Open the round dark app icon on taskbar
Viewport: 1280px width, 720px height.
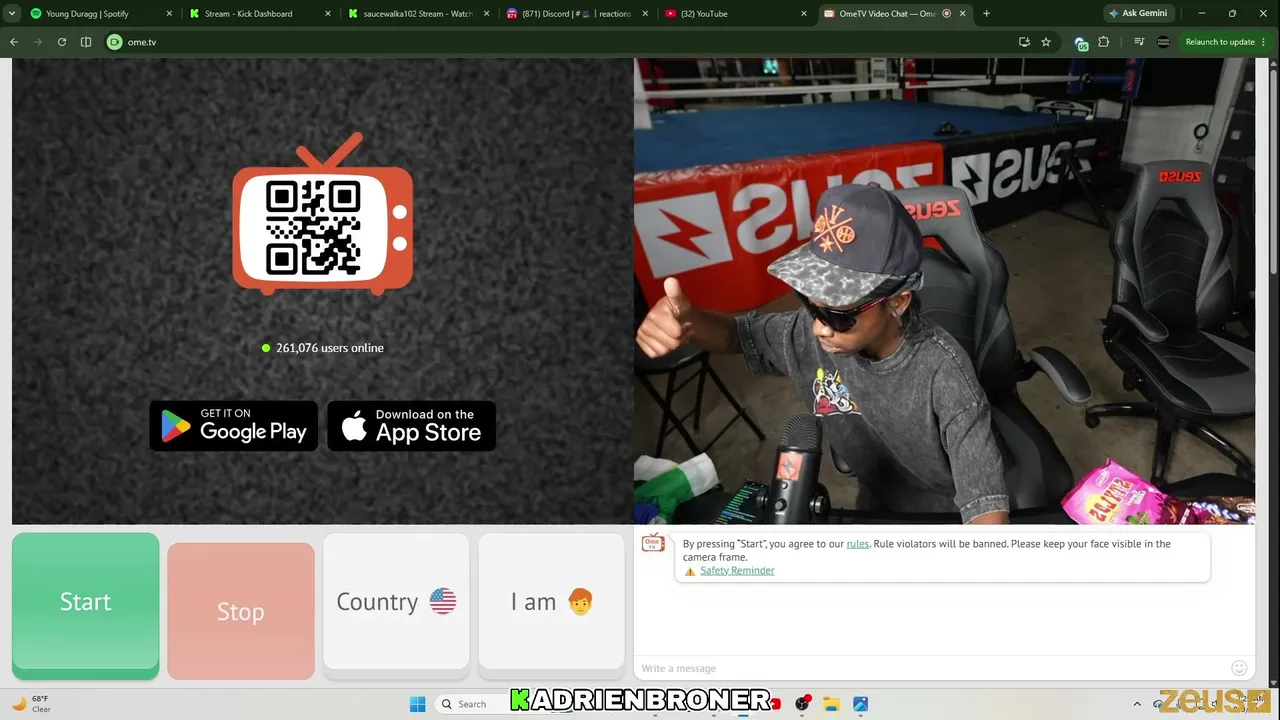click(802, 704)
